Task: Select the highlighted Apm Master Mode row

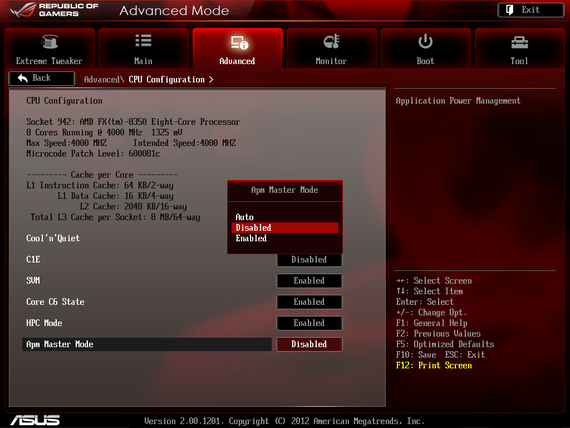Action: pos(146,344)
